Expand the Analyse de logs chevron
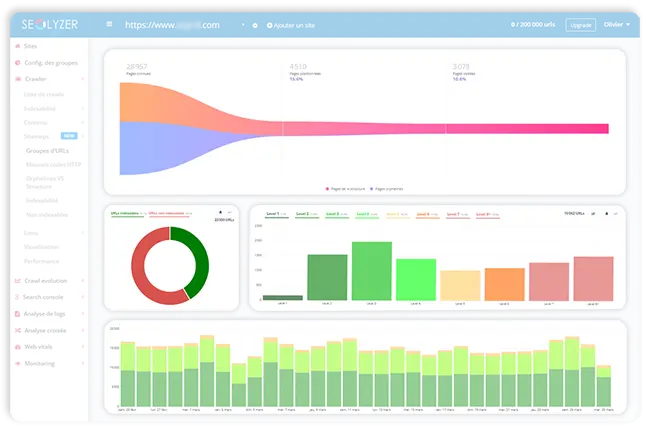Image resolution: width=650 pixels, height=432 pixels. click(x=83, y=314)
